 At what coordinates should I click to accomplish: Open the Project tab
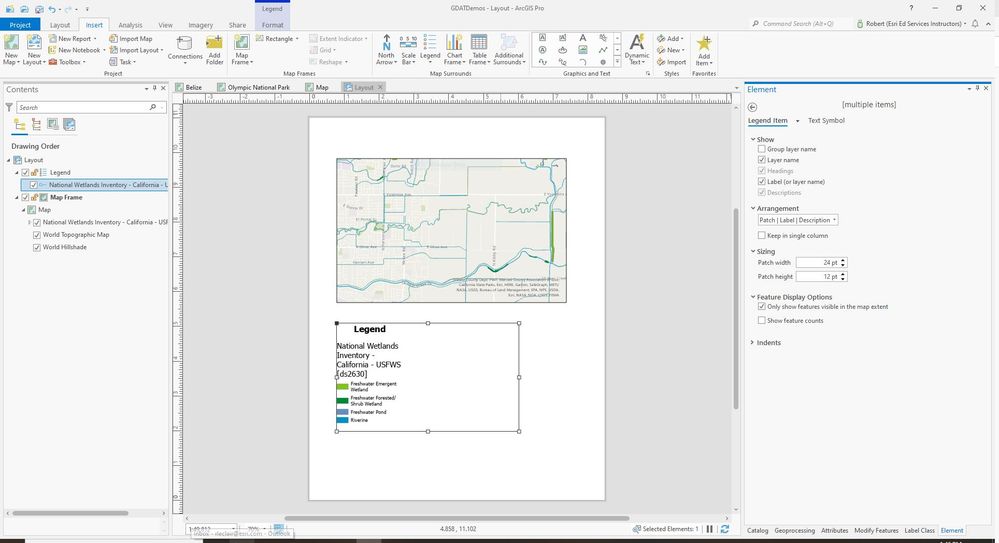[x=20, y=25]
